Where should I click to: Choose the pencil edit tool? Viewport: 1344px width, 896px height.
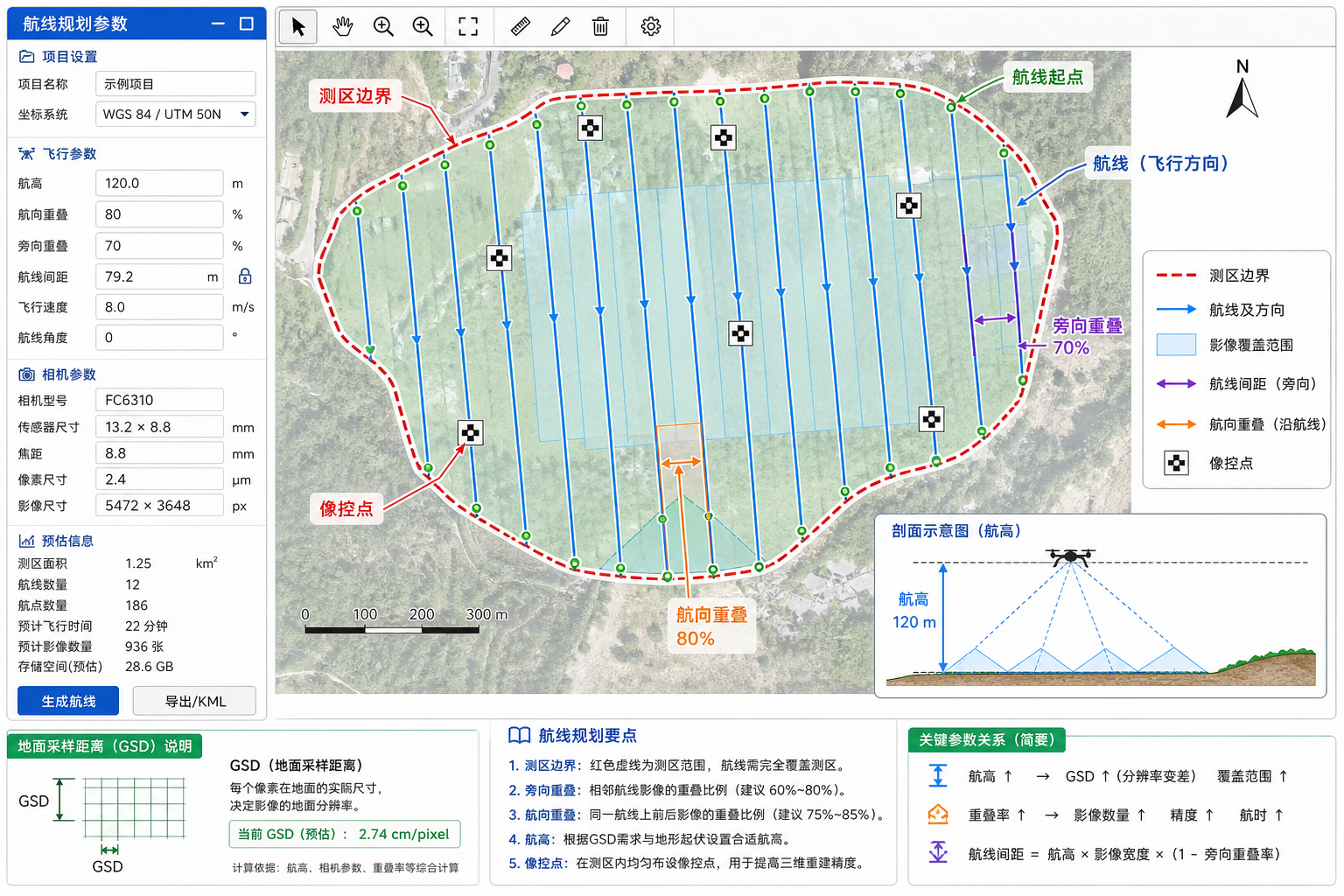coord(561,26)
